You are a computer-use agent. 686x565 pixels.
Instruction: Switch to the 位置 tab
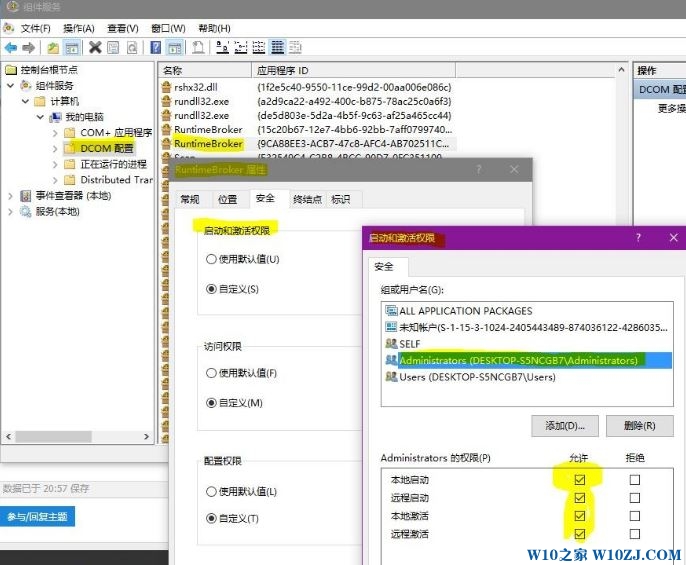228,200
